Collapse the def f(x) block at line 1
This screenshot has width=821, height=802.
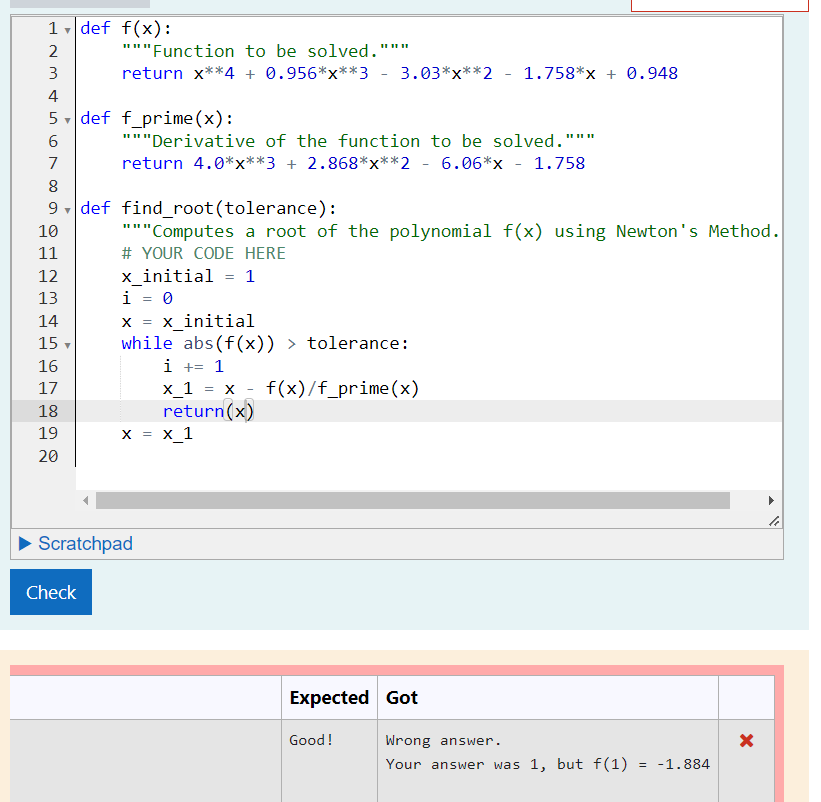click(68, 30)
